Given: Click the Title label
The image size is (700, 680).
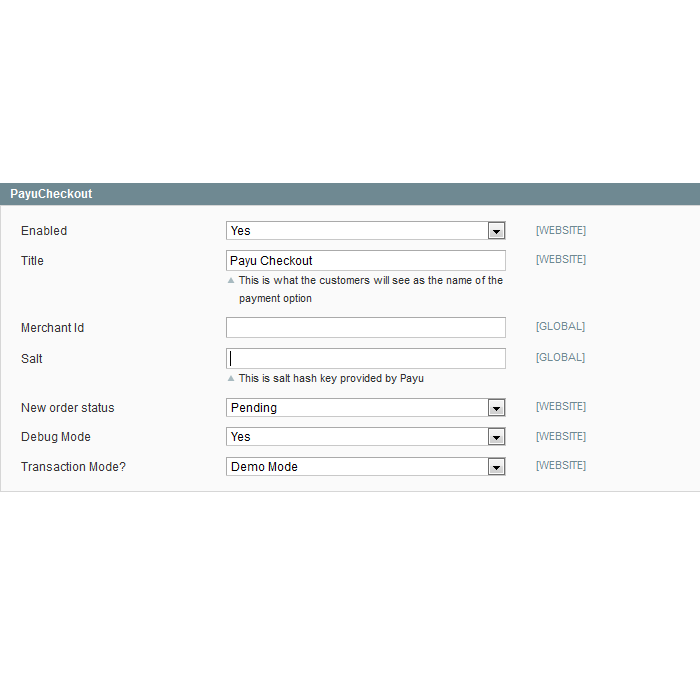Looking at the screenshot, I should pyautogui.click(x=32, y=261).
